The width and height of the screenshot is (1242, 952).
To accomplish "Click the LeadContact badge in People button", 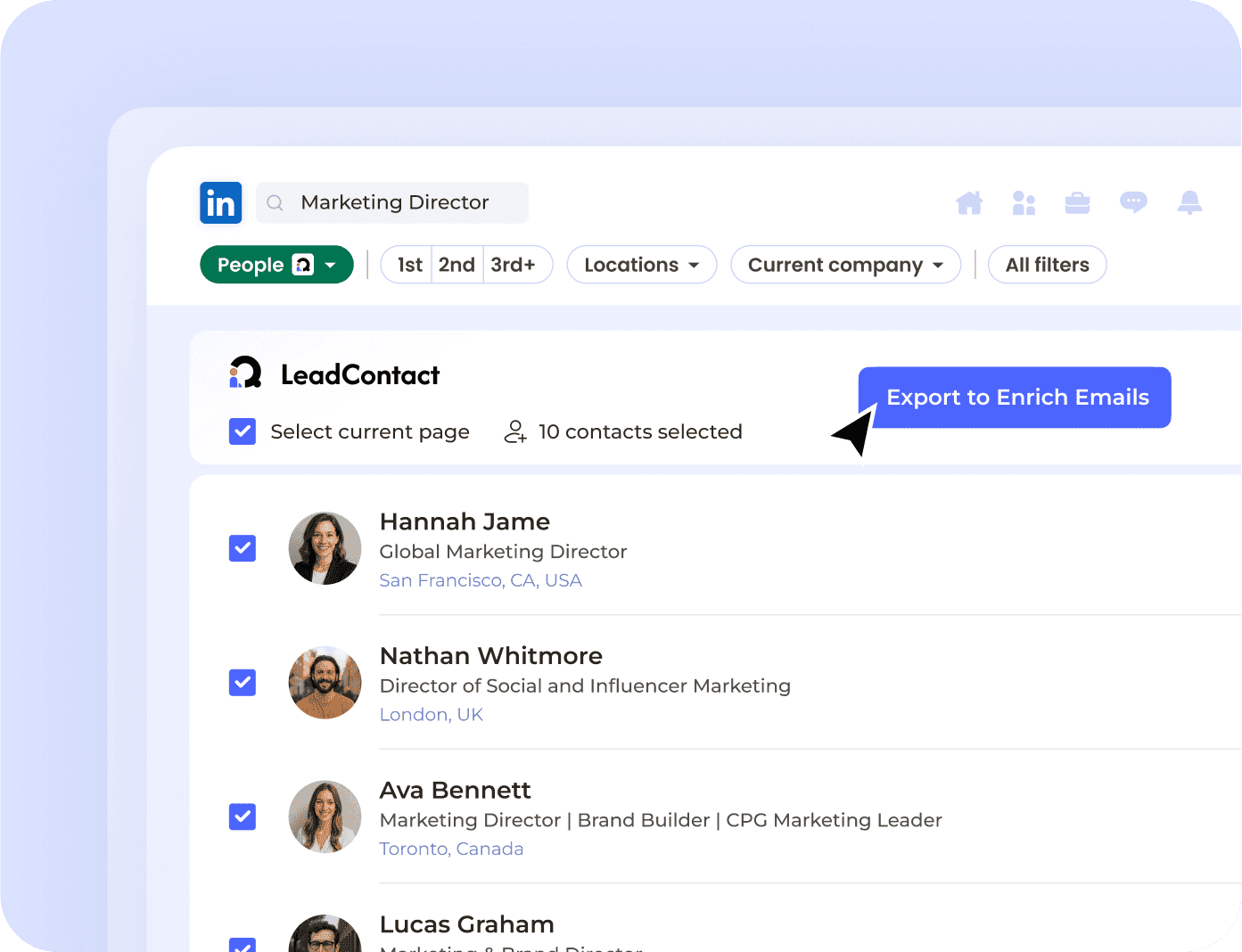I will click(x=303, y=265).
